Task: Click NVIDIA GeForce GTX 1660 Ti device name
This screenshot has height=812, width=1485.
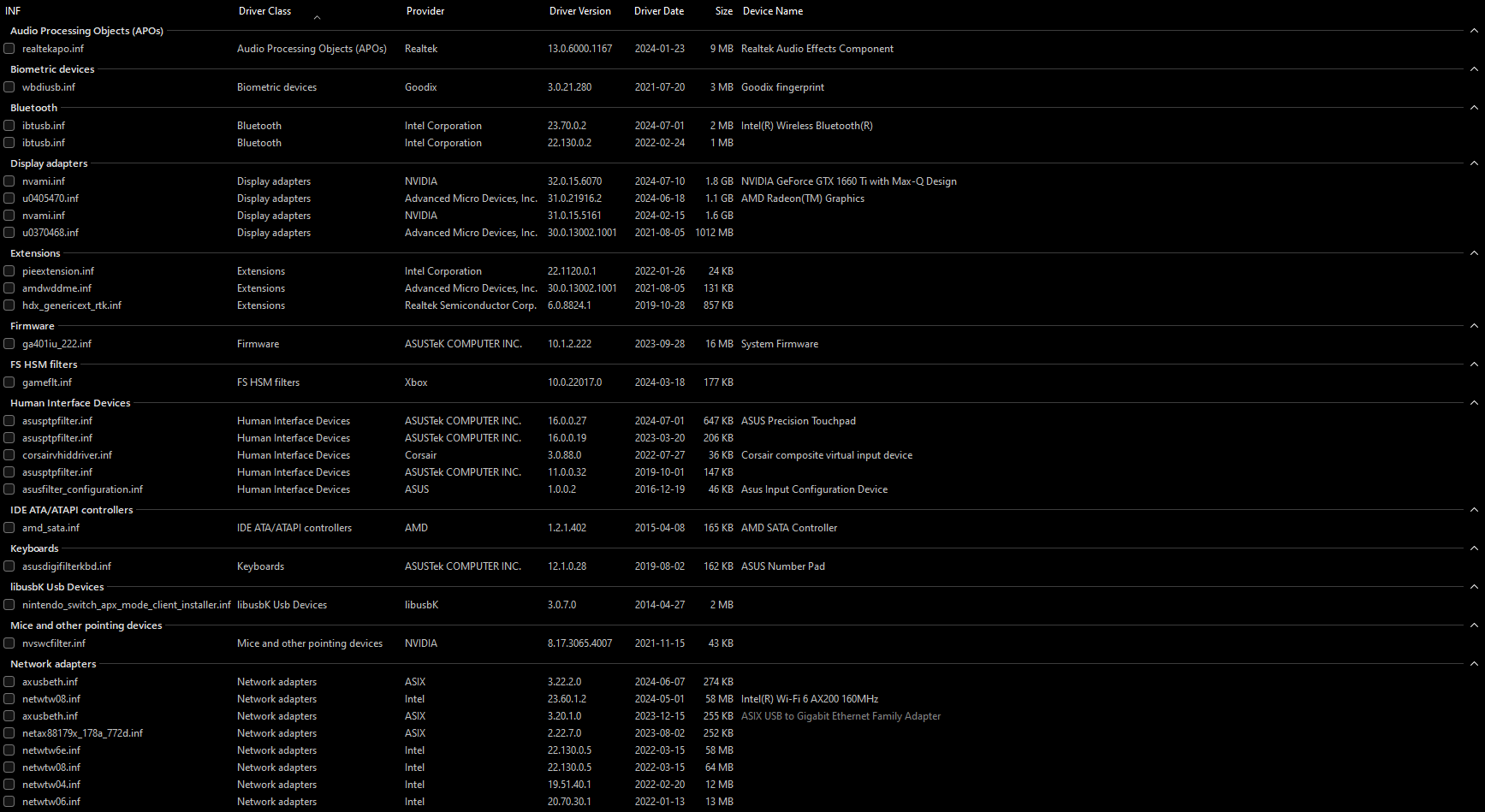Action: pos(849,181)
